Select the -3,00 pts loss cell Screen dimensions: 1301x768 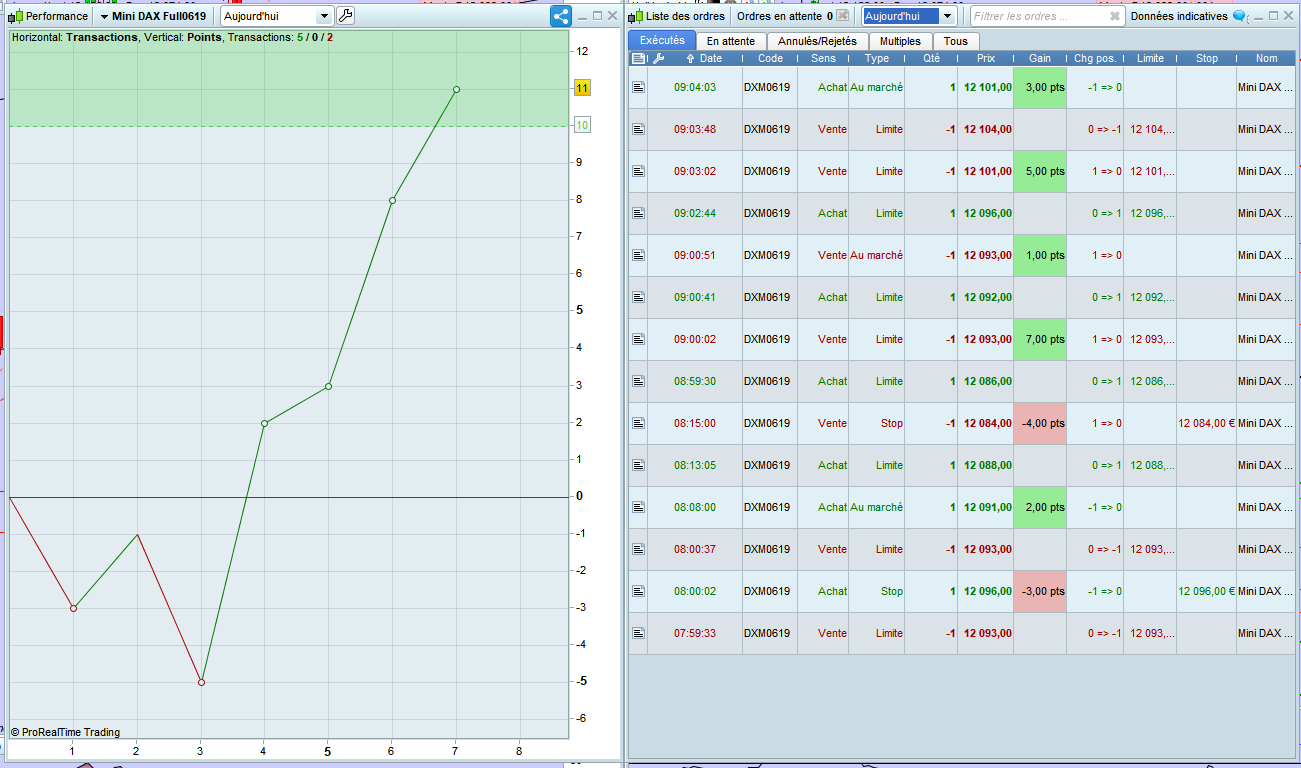(1040, 591)
